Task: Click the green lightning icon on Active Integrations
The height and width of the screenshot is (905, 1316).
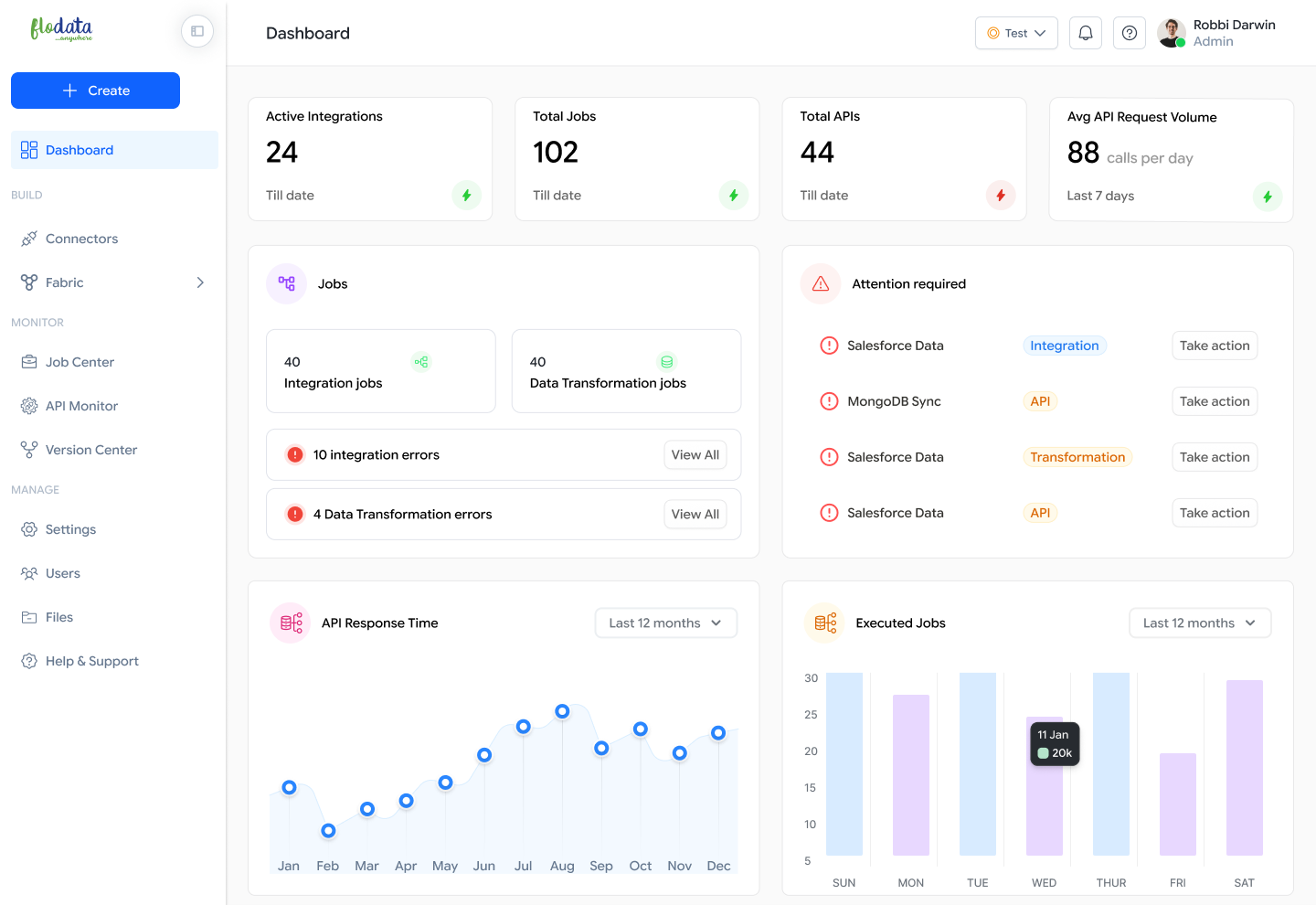Action: [x=467, y=196]
